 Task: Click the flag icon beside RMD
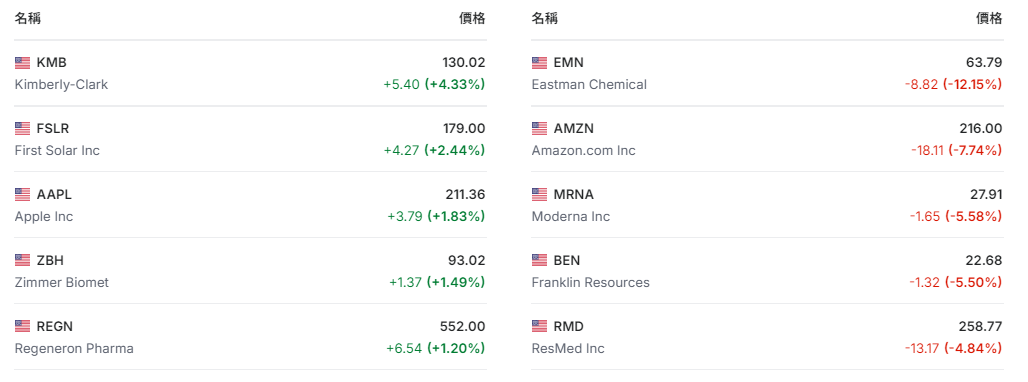[540, 326]
